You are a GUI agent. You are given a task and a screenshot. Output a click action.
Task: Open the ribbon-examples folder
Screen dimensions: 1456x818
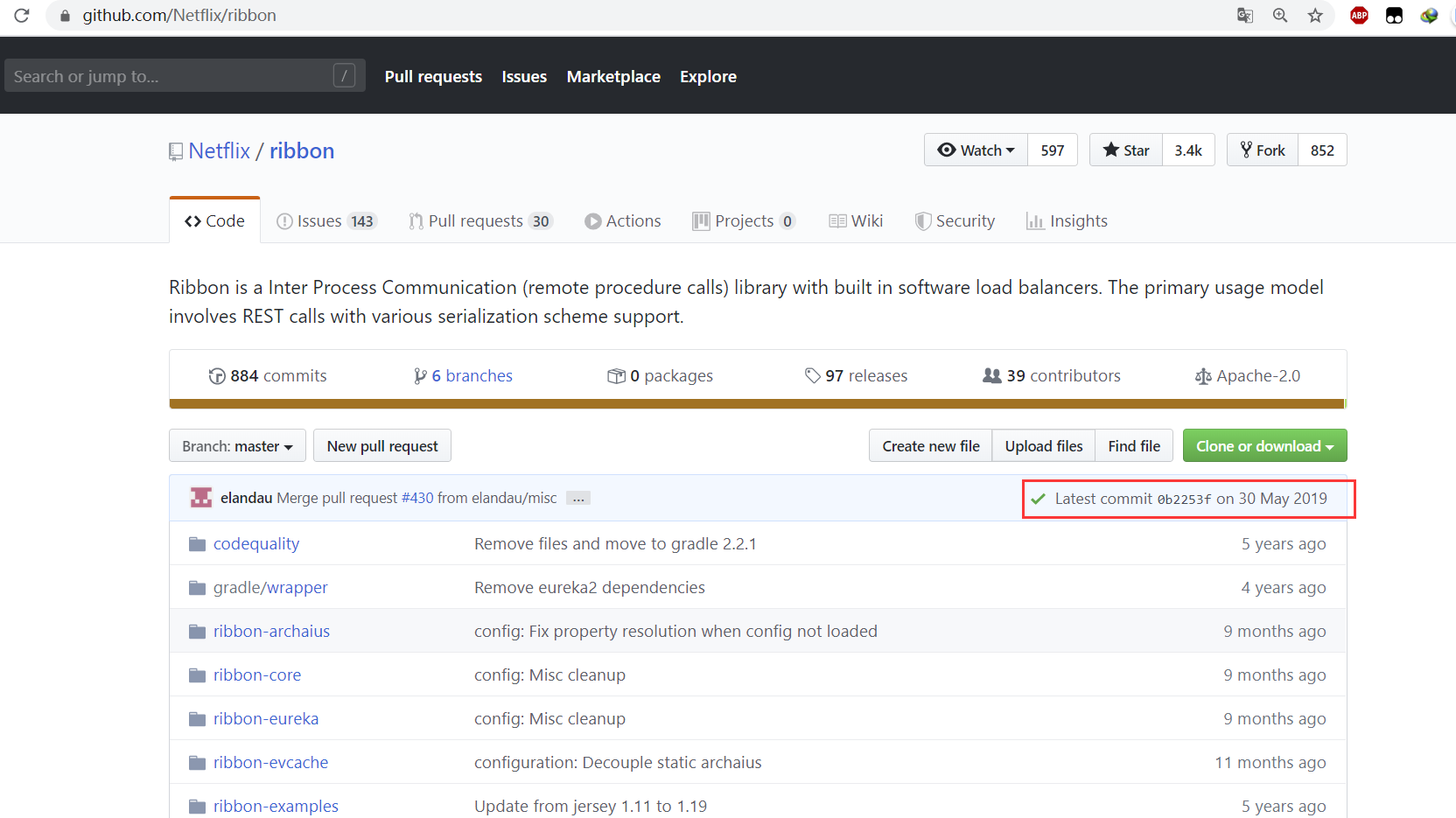coord(276,806)
